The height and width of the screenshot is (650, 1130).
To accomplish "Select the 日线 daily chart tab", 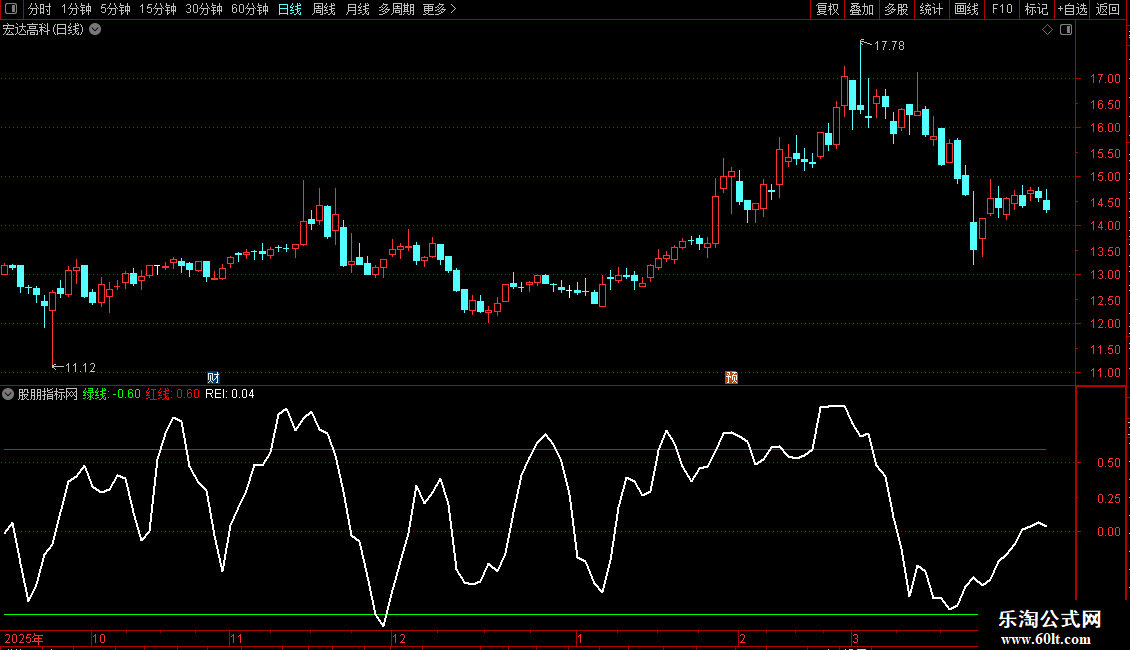I will point(290,9).
